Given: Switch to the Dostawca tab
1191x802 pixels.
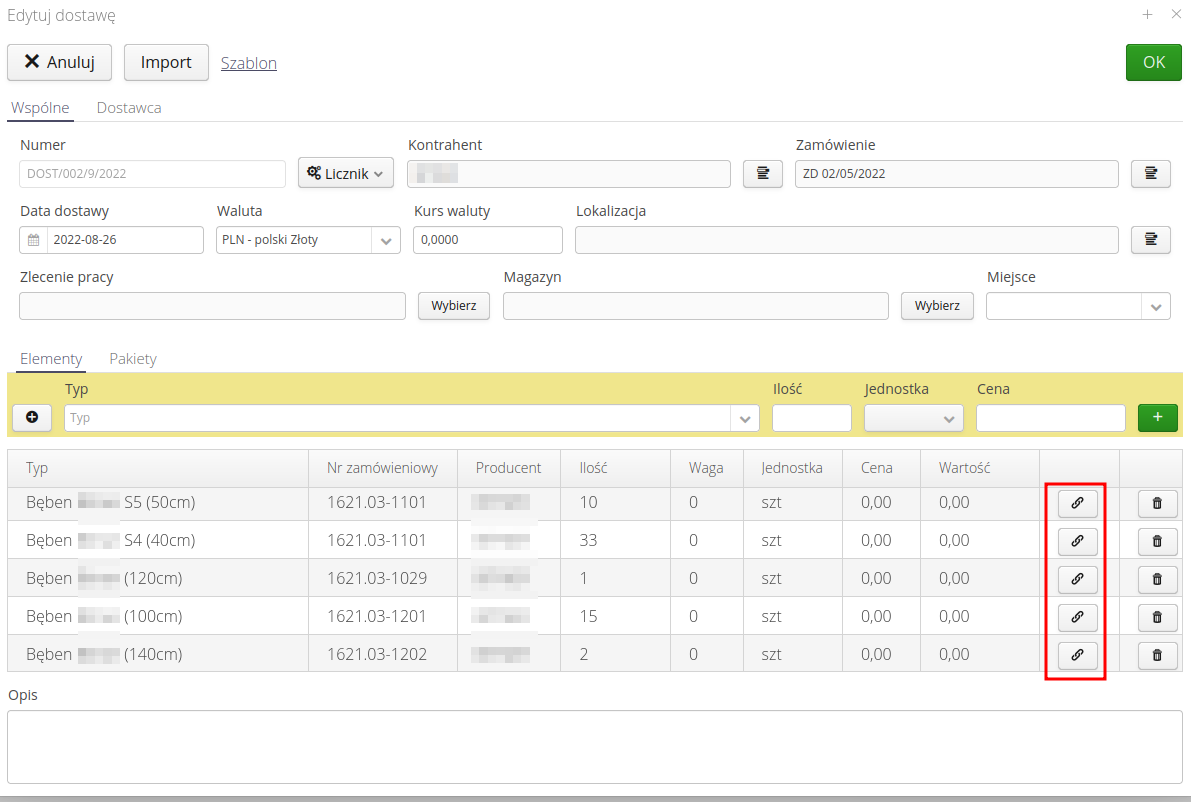Looking at the screenshot, I should 129,108.
